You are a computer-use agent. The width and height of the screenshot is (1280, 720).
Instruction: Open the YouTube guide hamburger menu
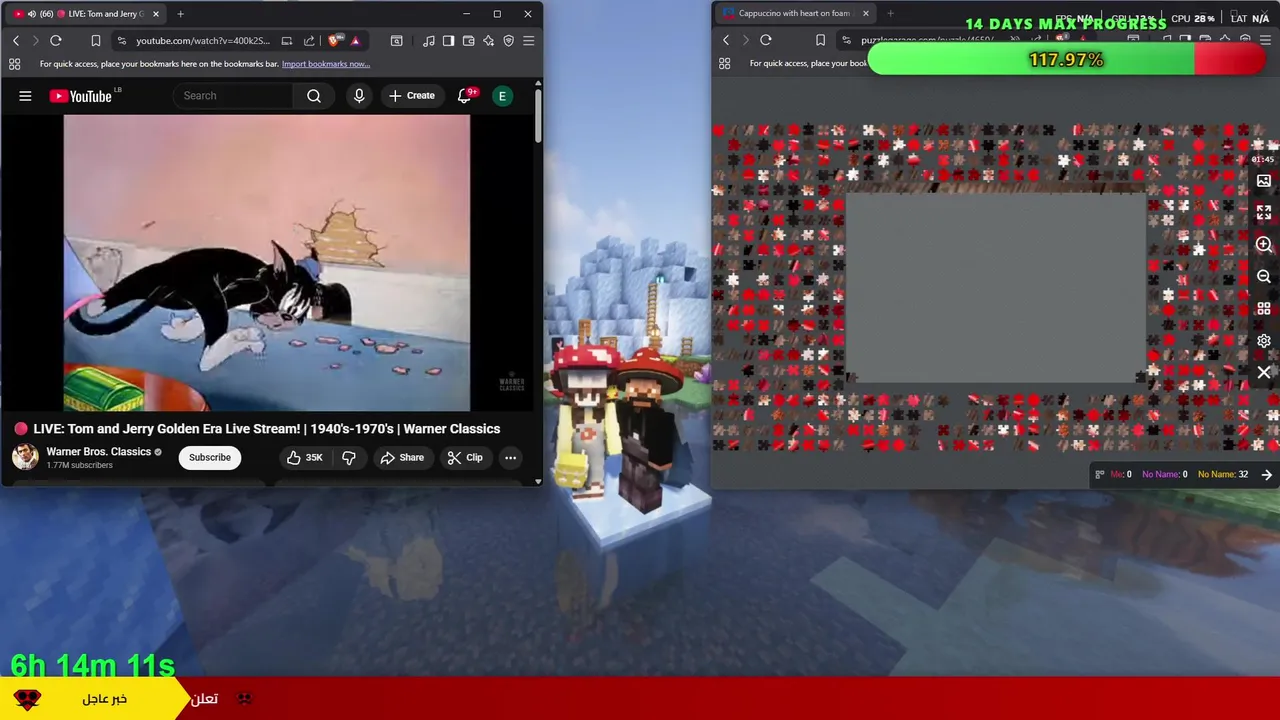[25, 96]
